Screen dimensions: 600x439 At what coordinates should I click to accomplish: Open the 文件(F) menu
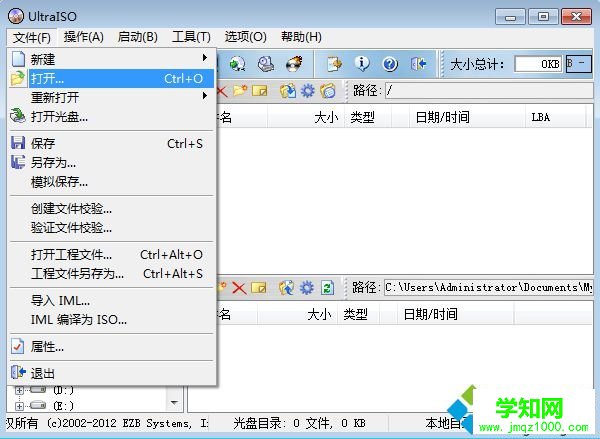32,38
